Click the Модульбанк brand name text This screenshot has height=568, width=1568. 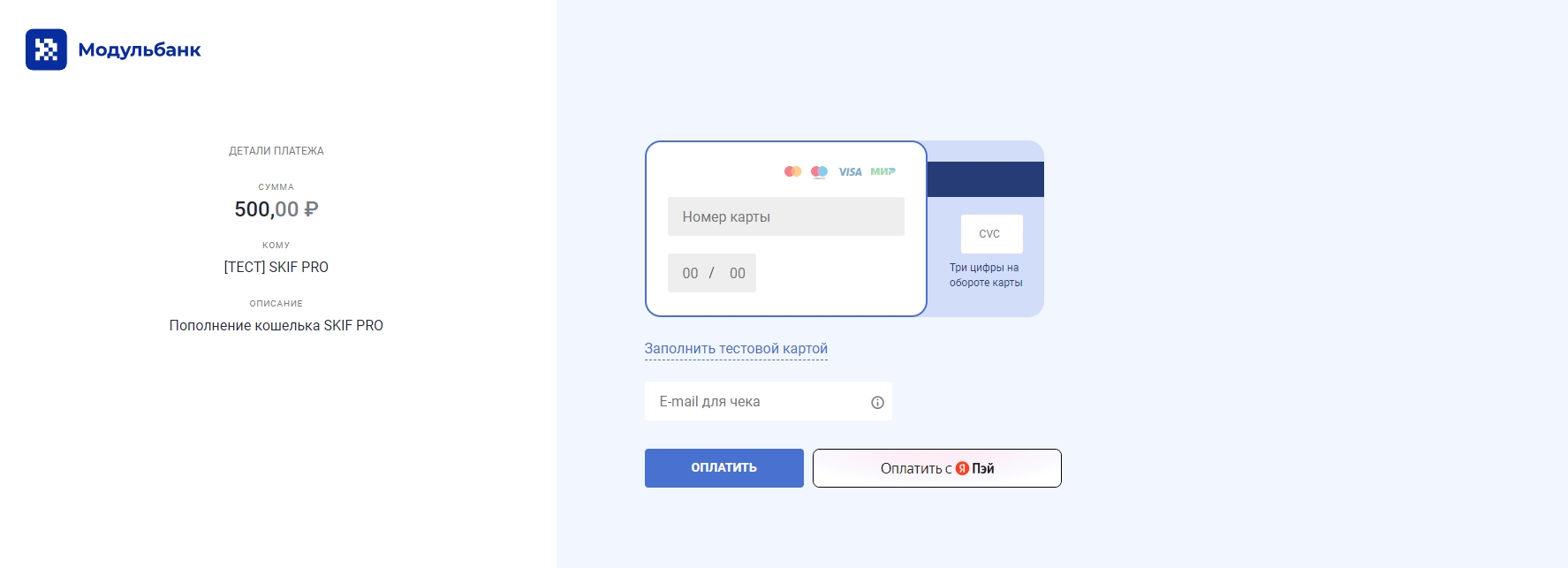[140, 49]
